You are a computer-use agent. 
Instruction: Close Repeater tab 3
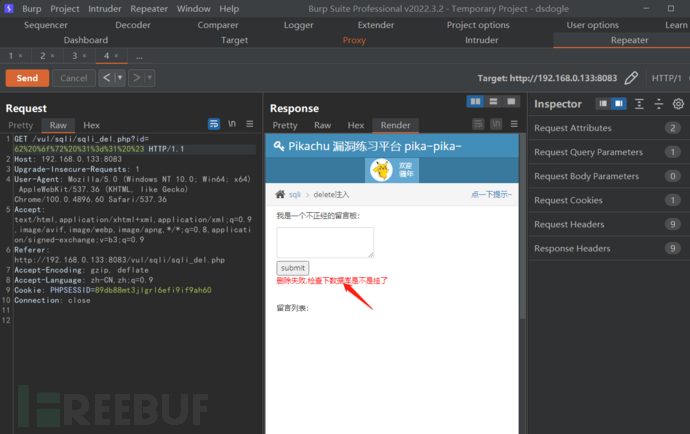point(84,56)
